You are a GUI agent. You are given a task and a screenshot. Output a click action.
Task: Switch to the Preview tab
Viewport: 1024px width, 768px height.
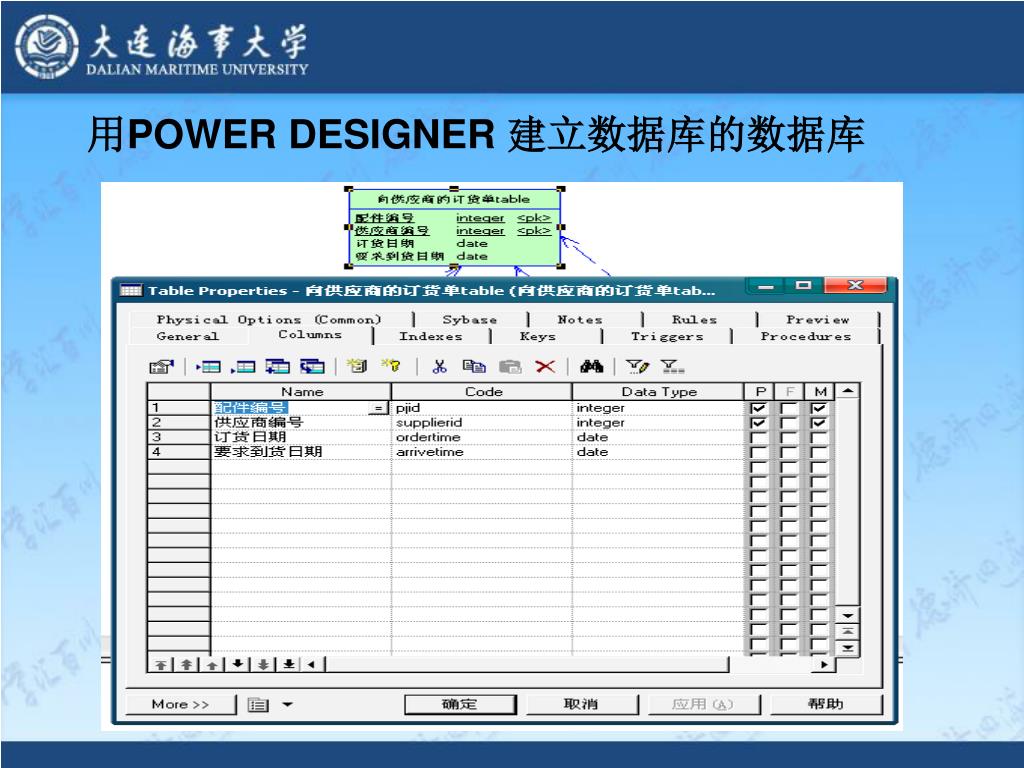(x=818, y=319)
